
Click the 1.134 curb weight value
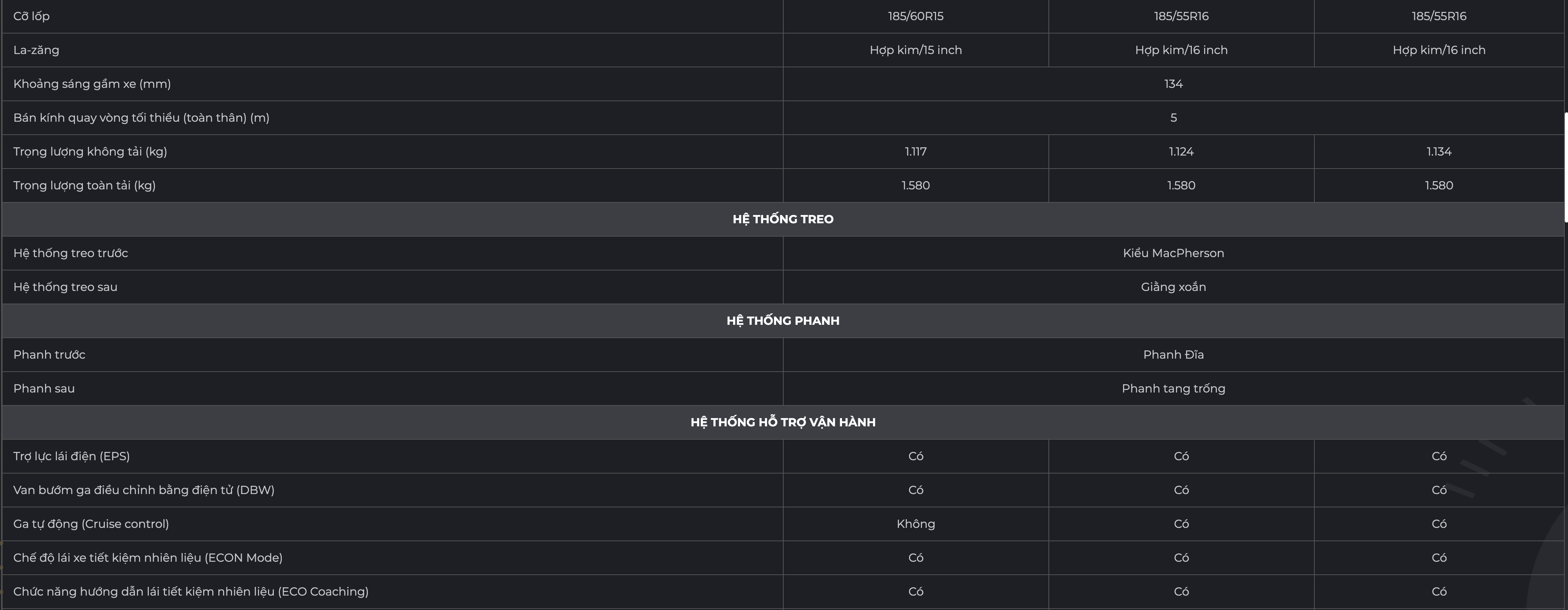[1439, 152]
